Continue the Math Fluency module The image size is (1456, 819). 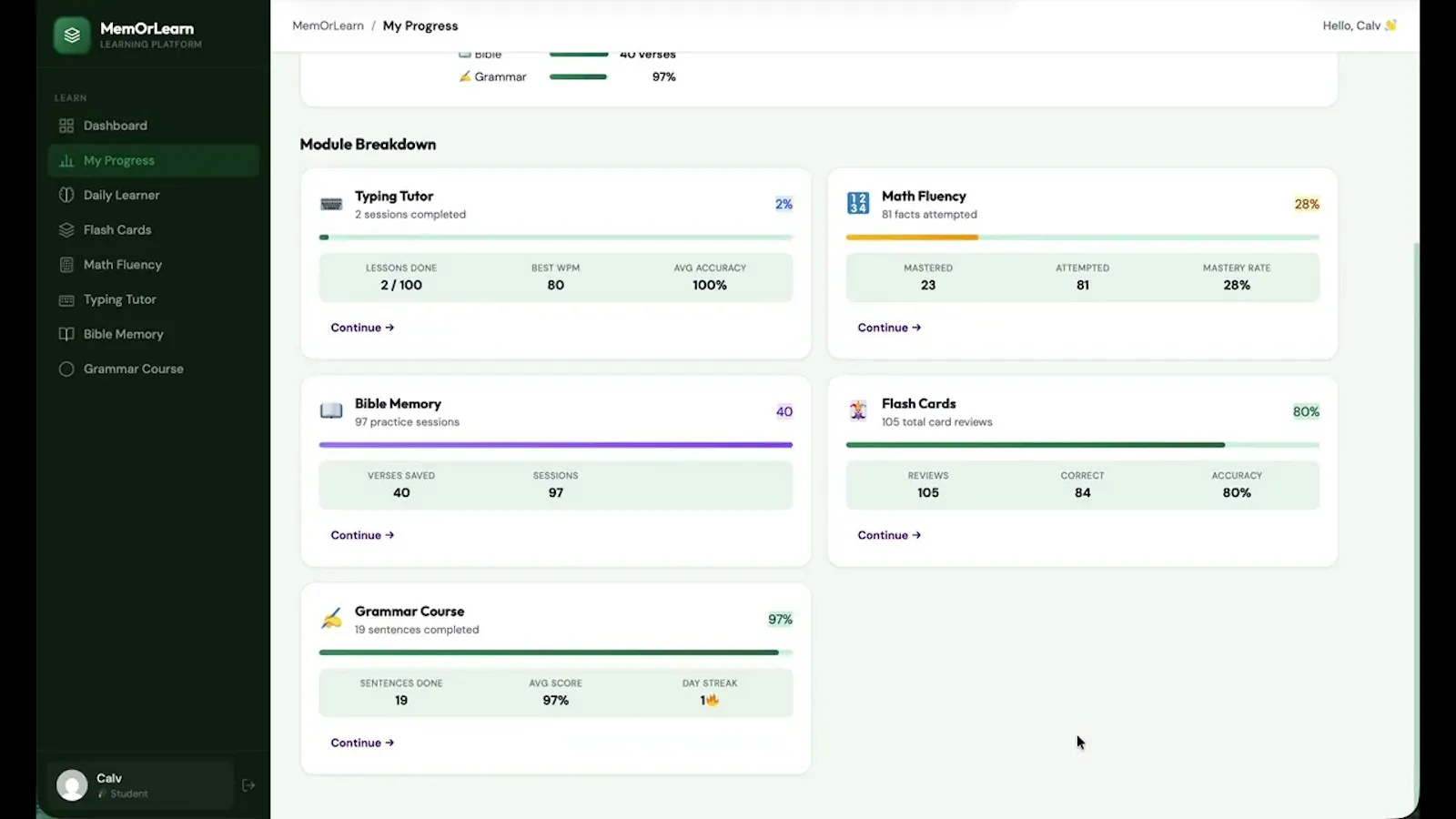click(889, 328)
